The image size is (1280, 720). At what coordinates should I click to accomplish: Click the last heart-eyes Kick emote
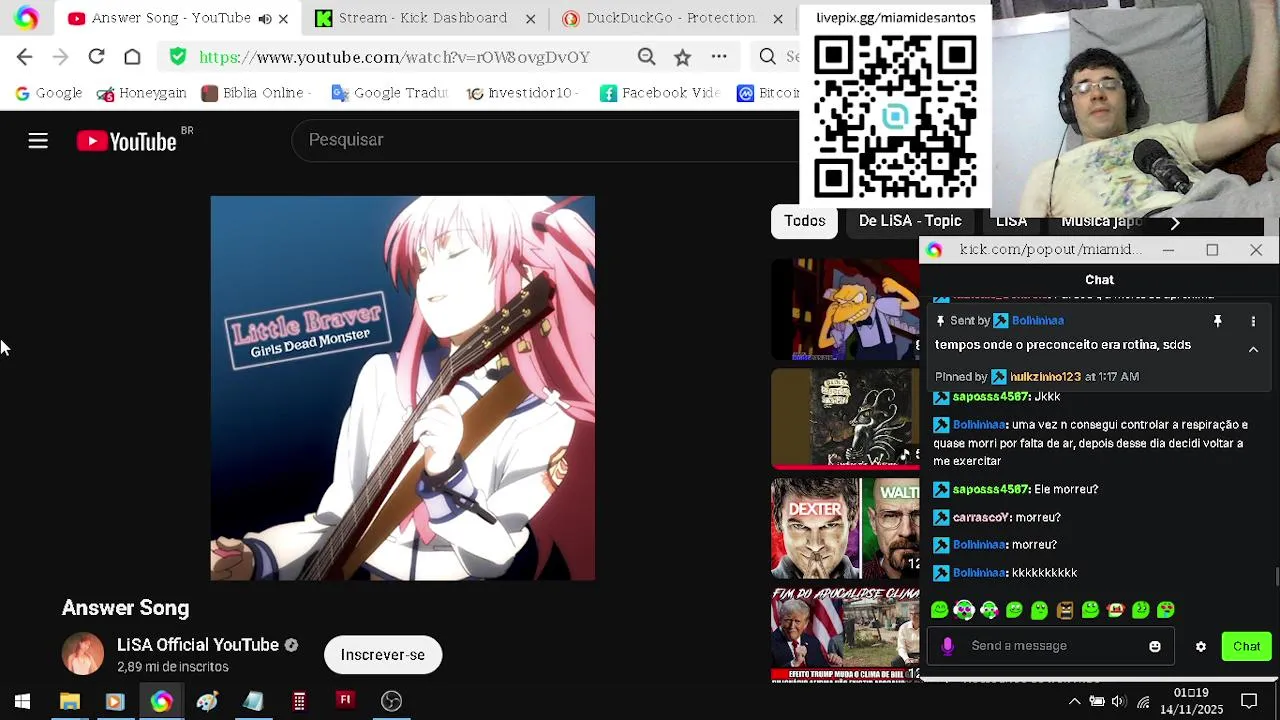point(1166,610)
